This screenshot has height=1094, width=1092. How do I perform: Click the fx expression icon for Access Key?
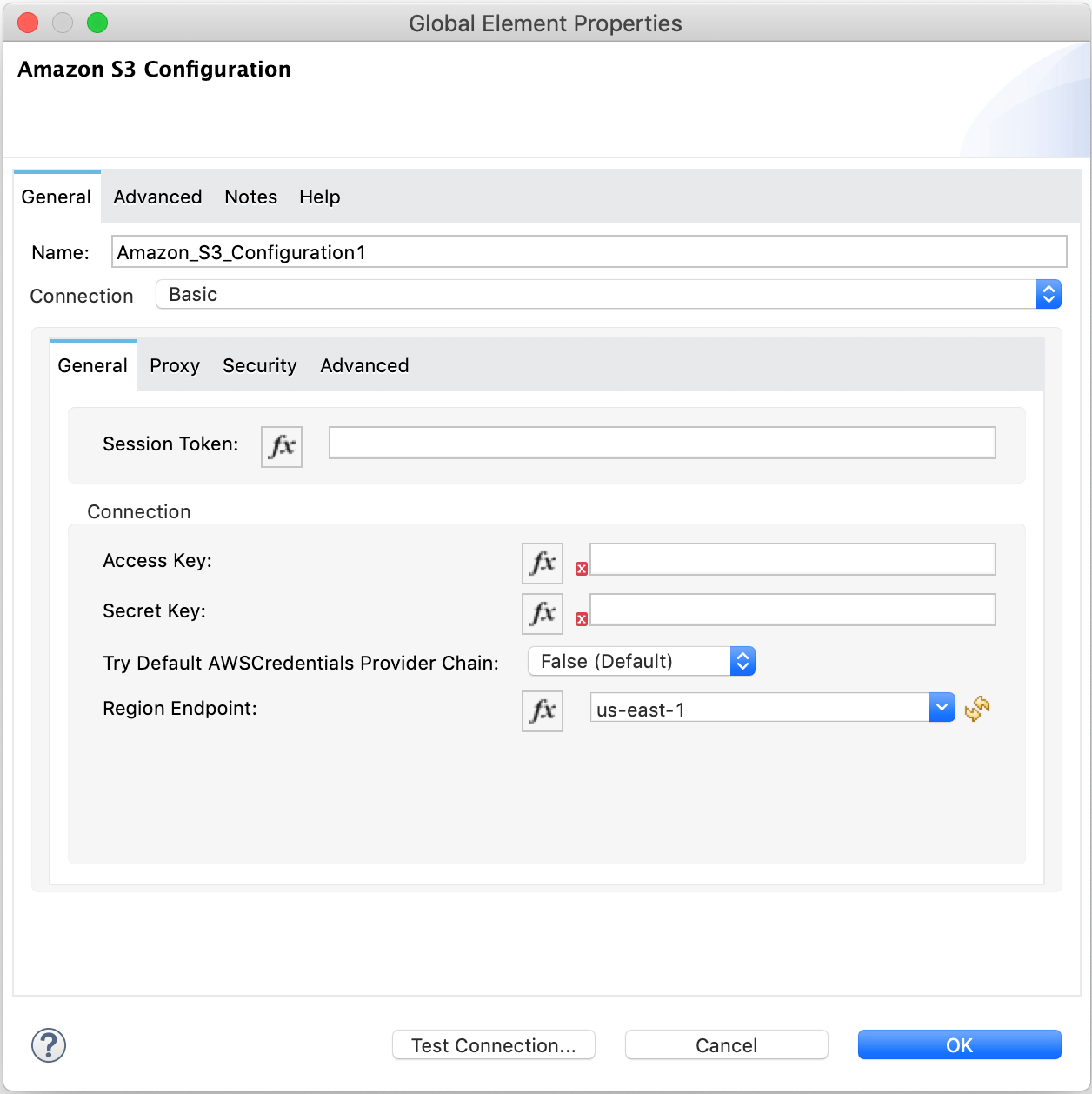[542, 563]
